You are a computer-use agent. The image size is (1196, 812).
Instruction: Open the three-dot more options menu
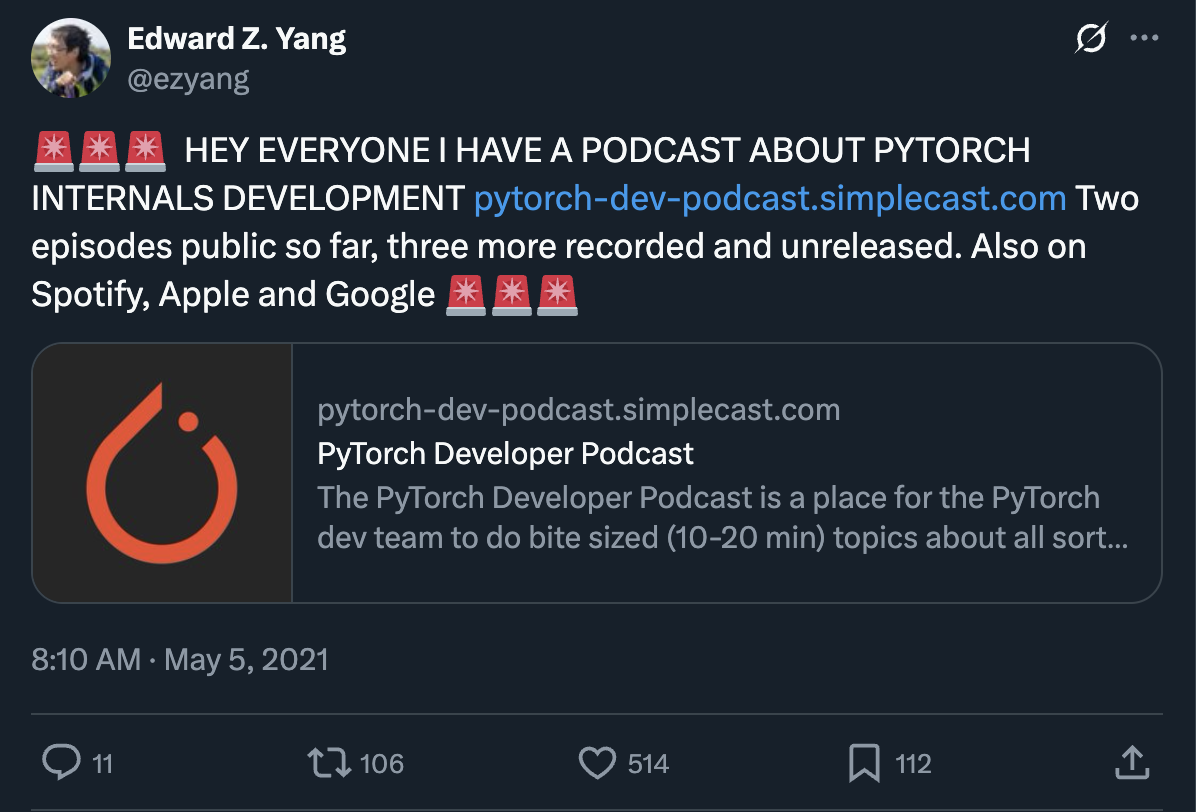(x=1144, y=37)
